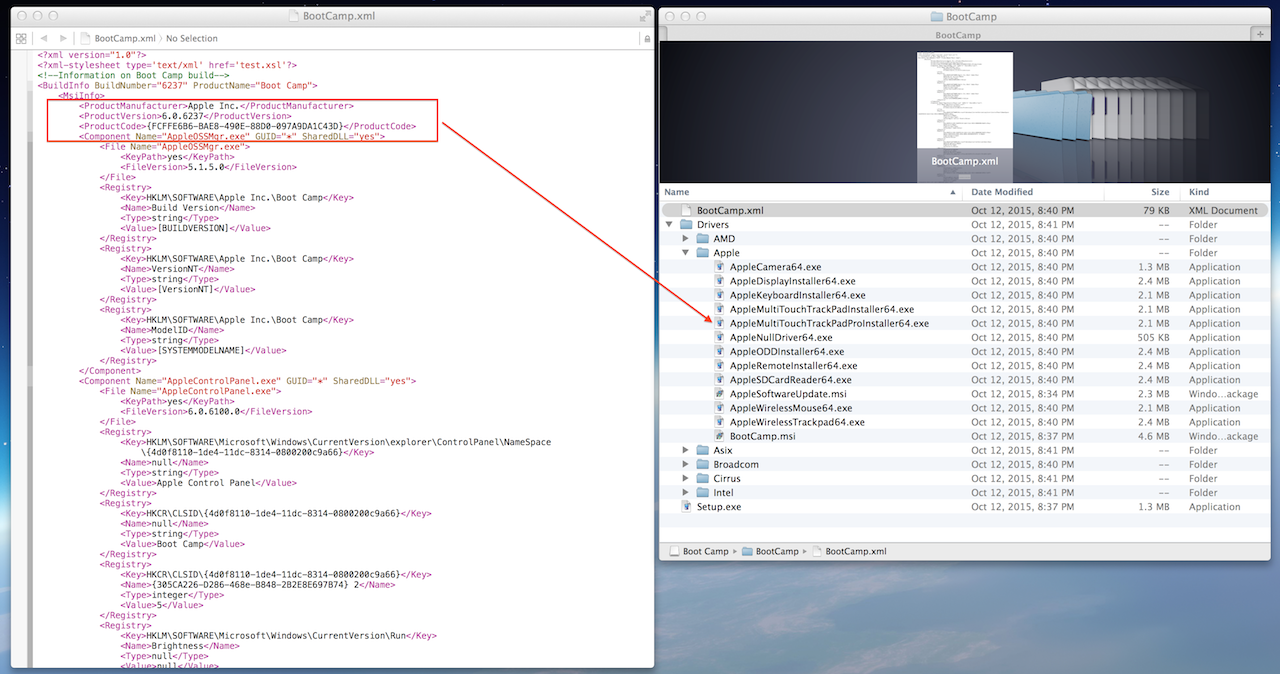Click the BootCamp.msi installer package icon
The width and height of the screenshot is (1280, 674).
719,436
